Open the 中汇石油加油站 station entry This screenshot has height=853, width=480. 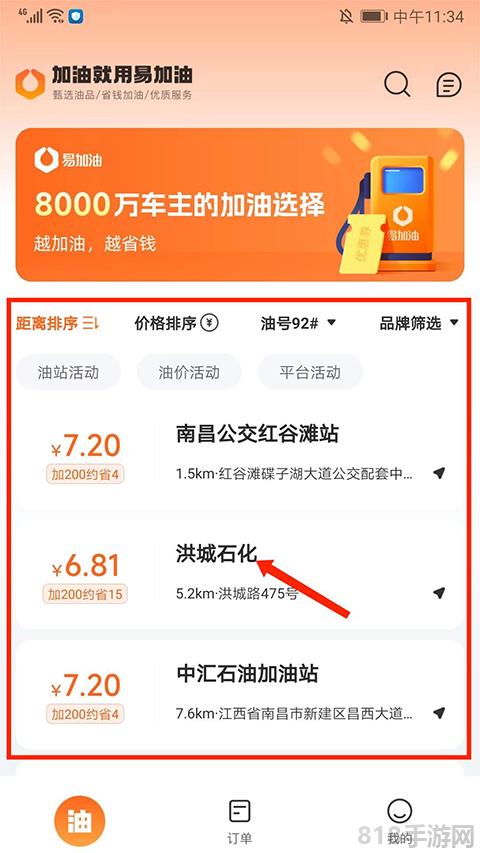coord(240,695)
